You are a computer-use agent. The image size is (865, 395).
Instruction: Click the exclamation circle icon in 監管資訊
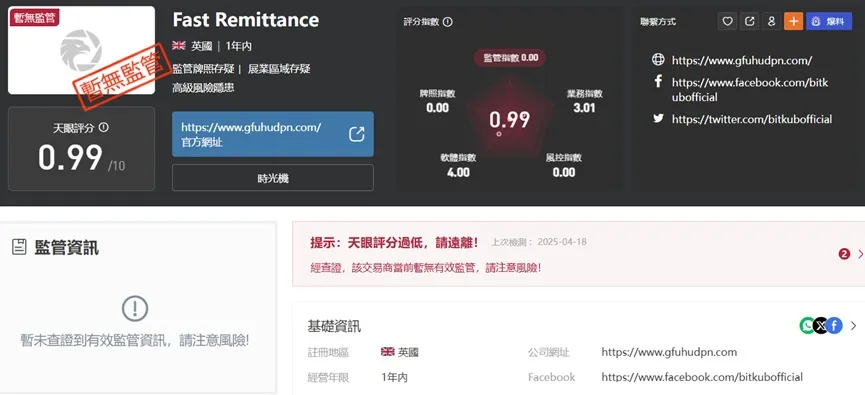click(135, 308)
